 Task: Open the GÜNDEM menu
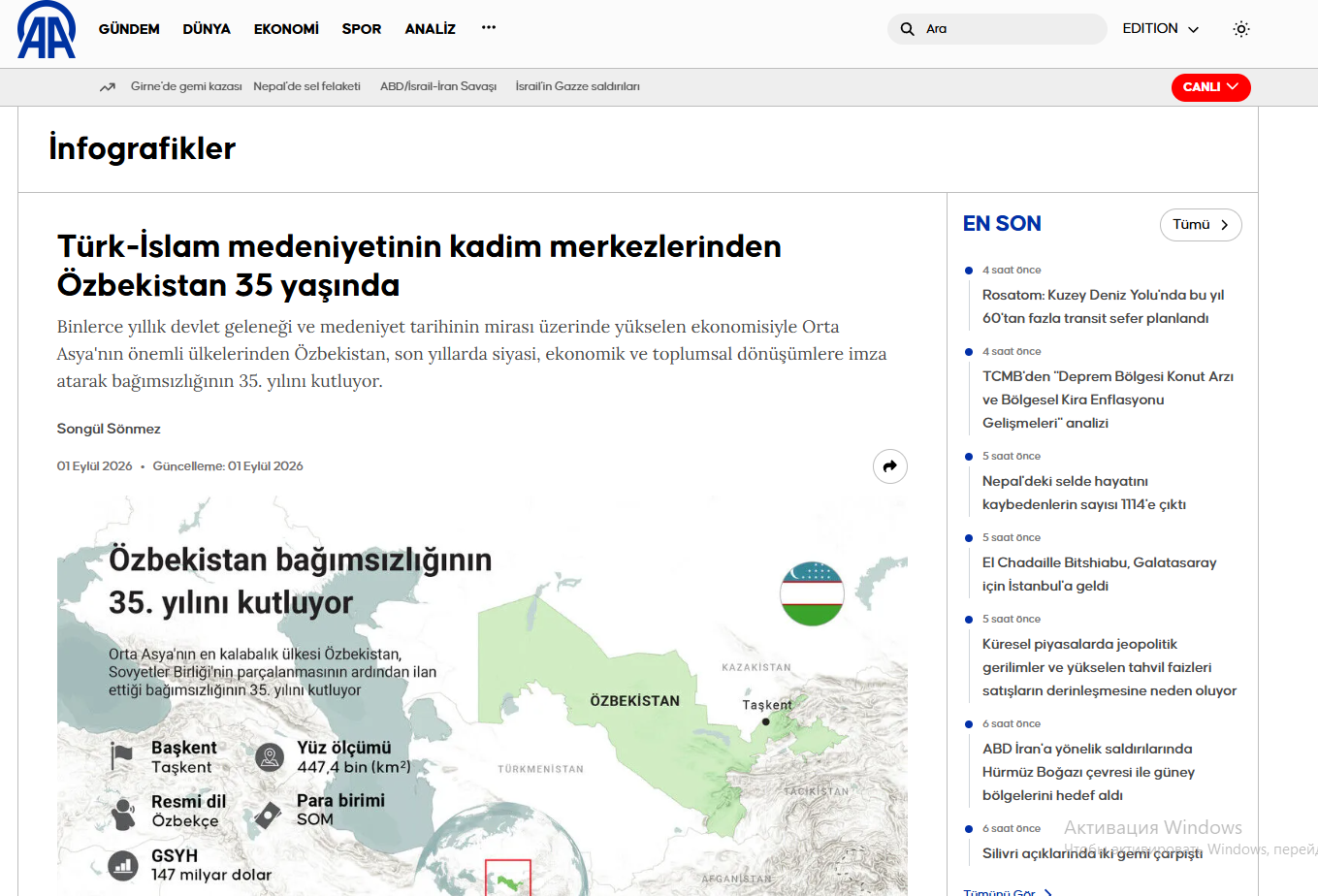click(x=129, y=29)
